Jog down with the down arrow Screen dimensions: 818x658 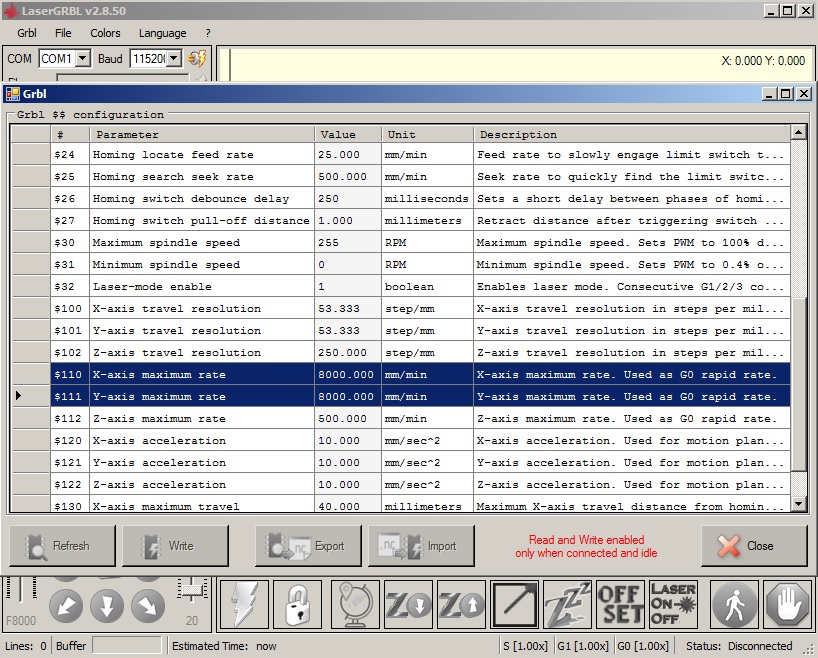[107, 606]
